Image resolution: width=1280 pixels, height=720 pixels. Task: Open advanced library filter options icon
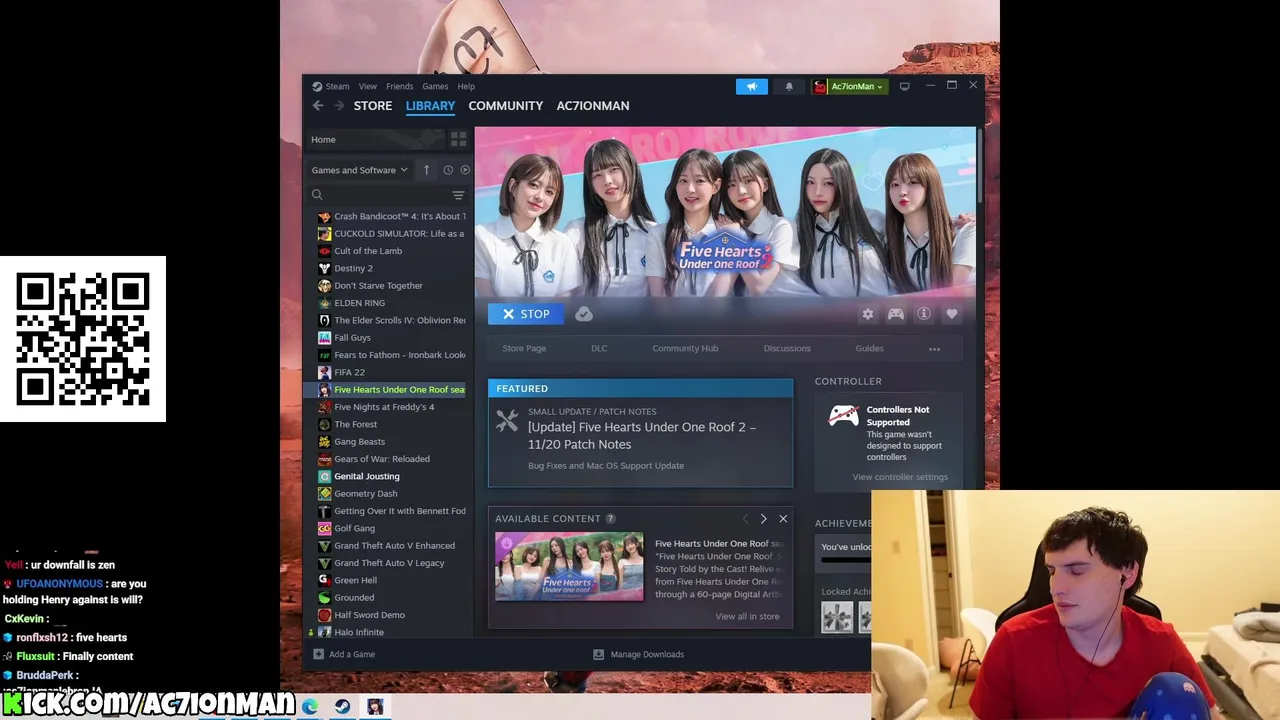point(458,195)
